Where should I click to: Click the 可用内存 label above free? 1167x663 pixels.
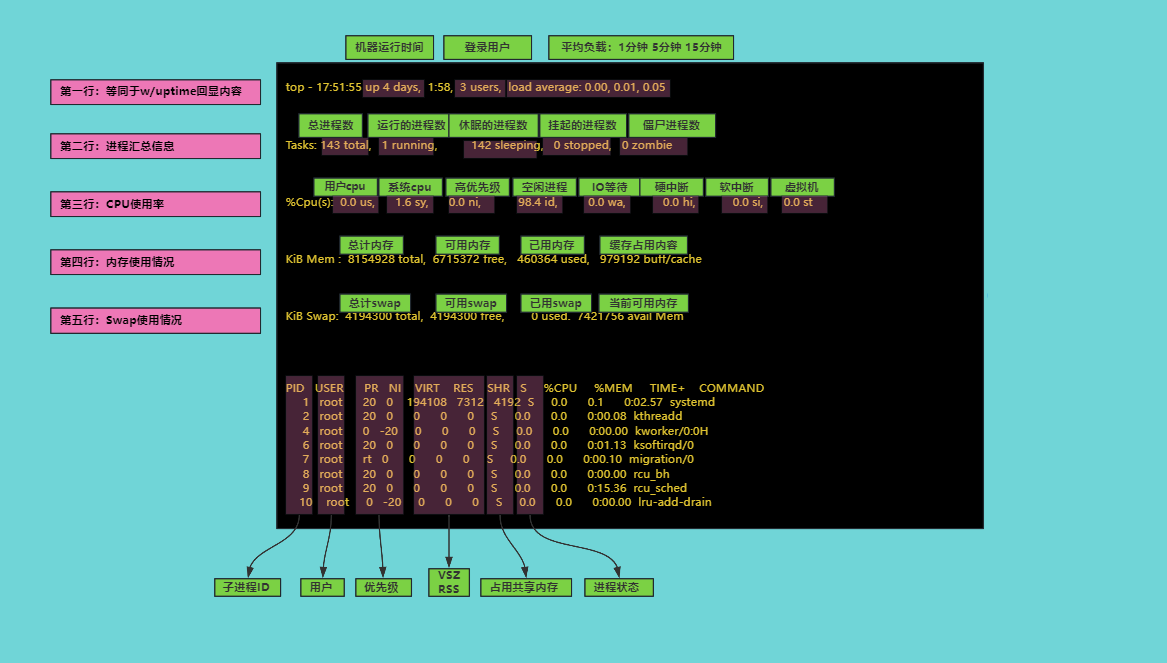[467, 245]
